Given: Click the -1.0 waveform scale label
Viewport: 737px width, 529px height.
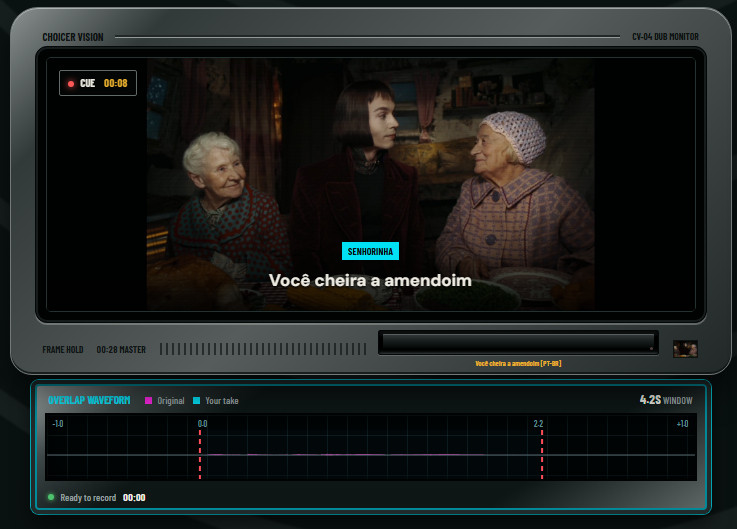Looking at the screenshot, I should coord(58,424).
